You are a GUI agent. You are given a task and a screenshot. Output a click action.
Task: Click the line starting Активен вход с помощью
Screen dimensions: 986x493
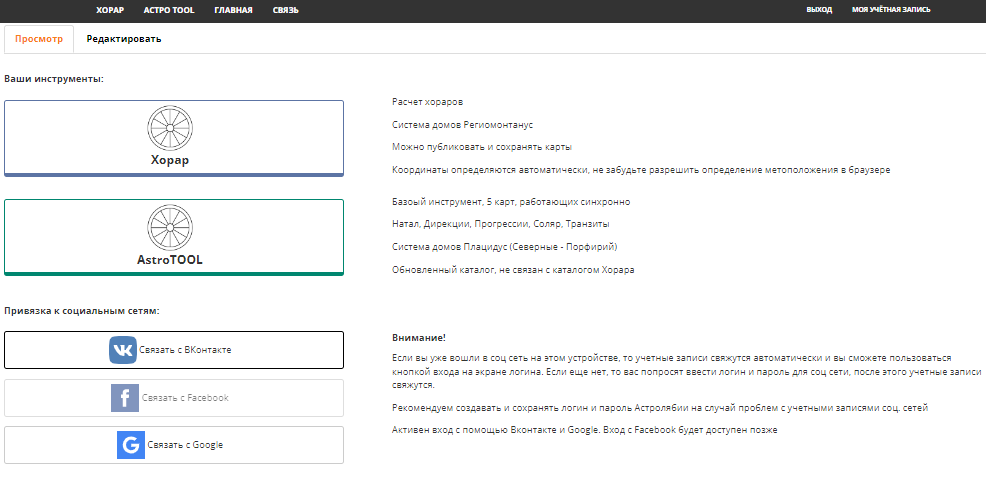click(584, 430)
